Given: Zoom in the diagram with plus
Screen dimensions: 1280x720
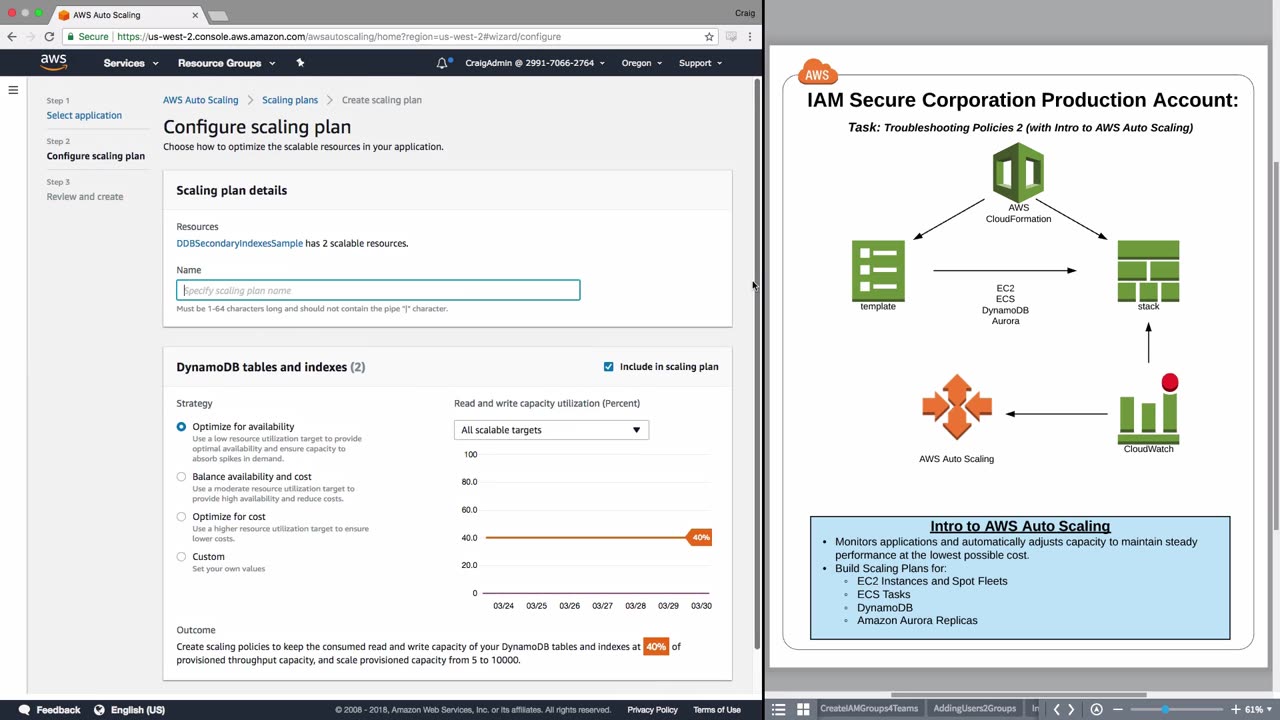Looking at the screenshot, I should coord(1236,709).
